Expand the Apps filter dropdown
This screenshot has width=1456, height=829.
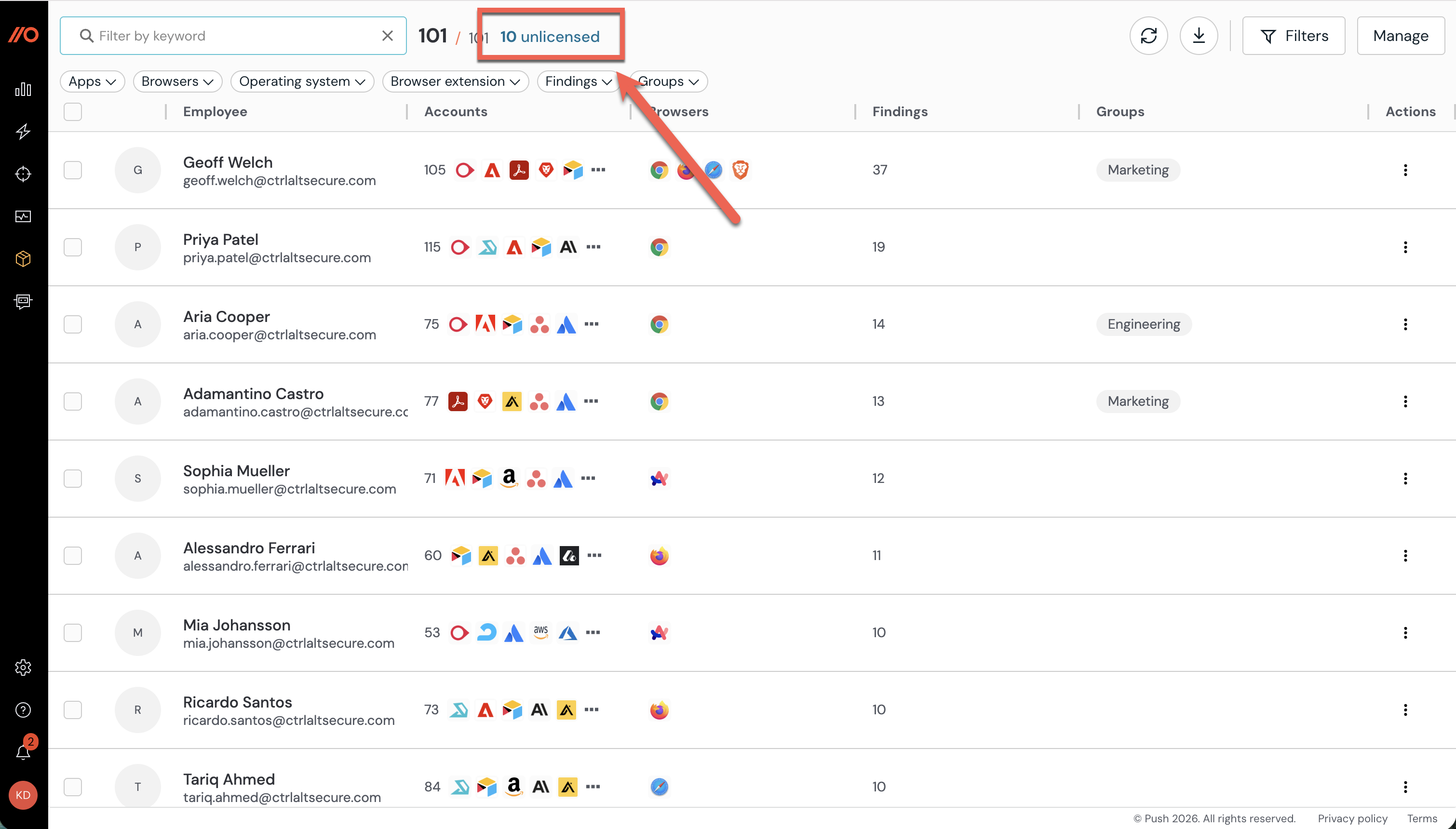pos(92,81)
